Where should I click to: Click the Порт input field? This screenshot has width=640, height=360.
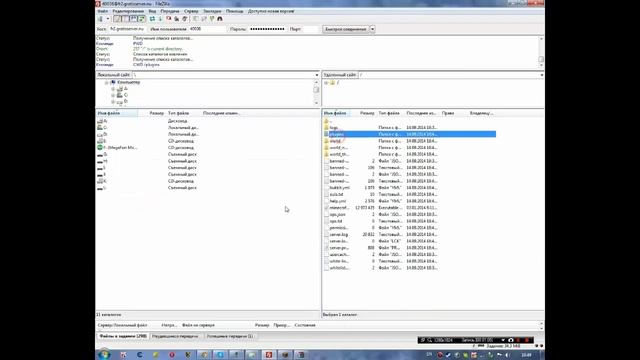point(310,29)
